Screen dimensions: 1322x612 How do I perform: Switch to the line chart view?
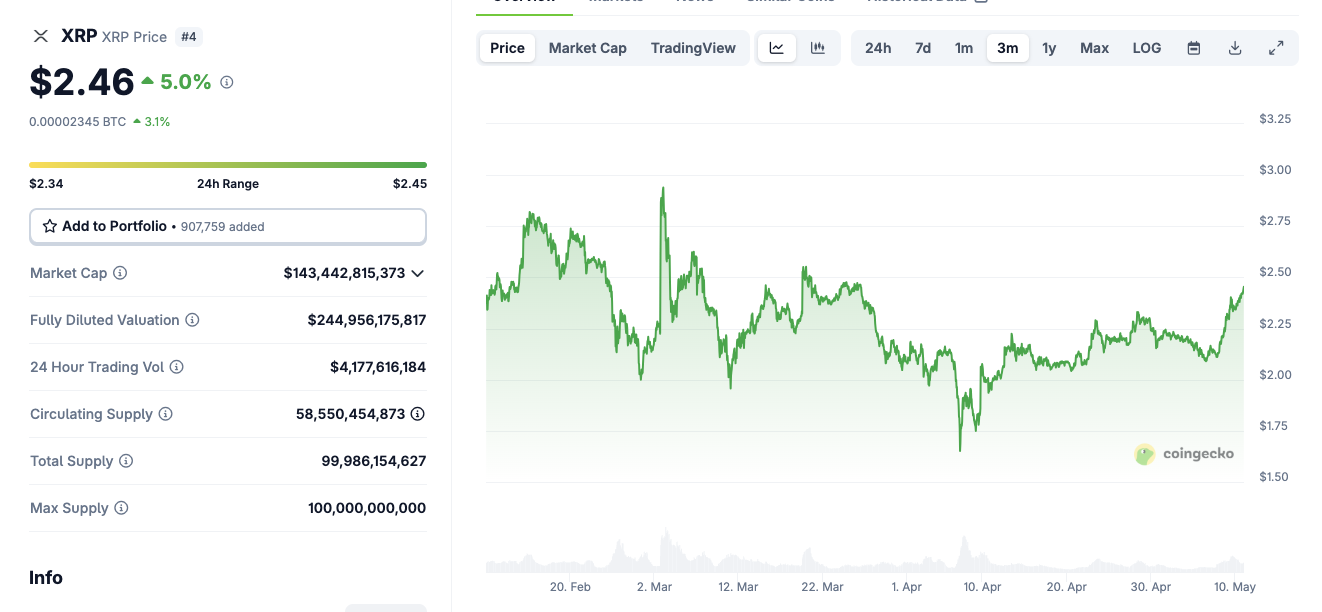coord(777,48)
